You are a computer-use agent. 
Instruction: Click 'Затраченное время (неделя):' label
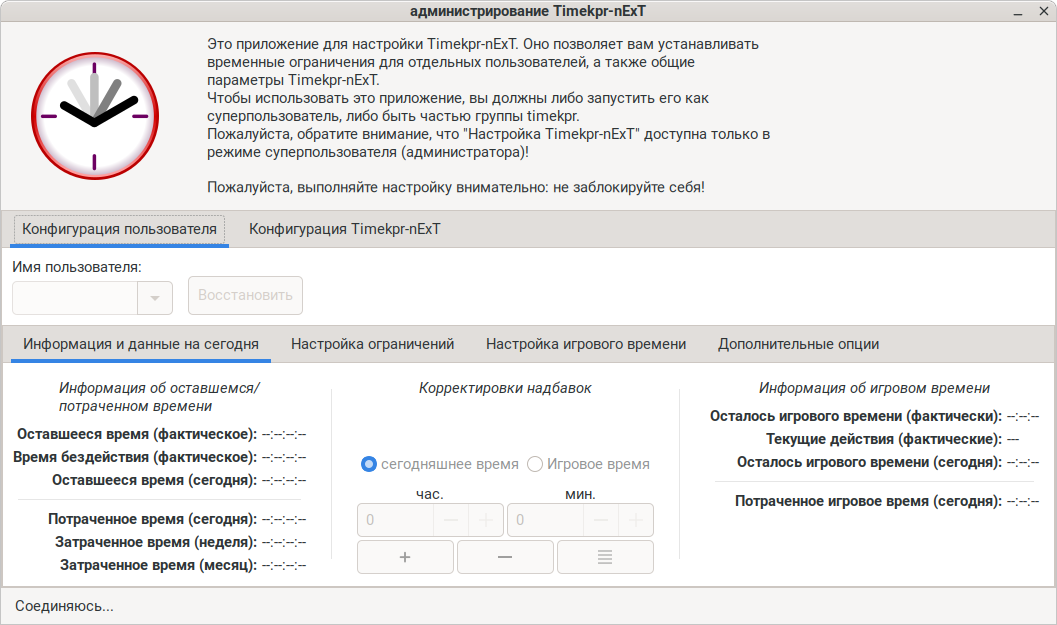(156, 542)
